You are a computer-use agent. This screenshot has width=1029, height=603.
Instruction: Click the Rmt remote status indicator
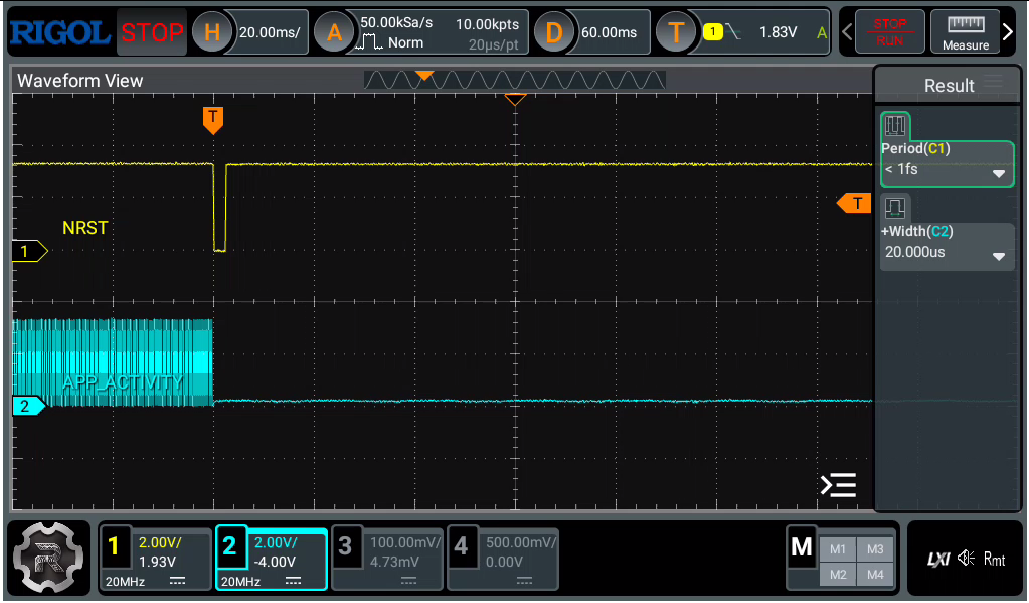pyautogui.click(x=994, y=559)
